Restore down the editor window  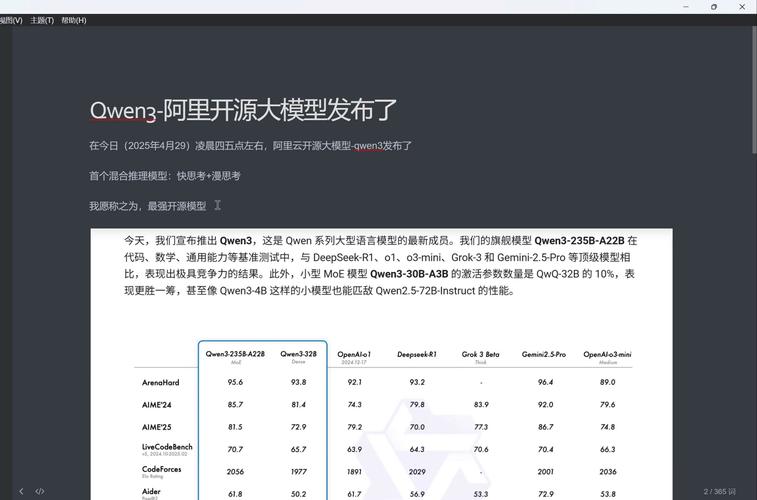tap(714, 7)
